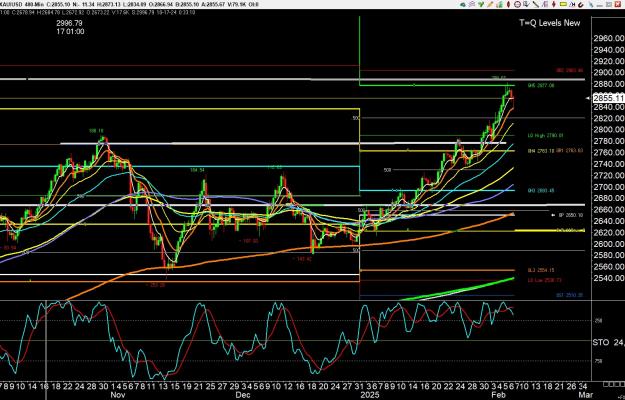This screenshot has width=625, height=400.
Task: Click the green link icon in the toolbar
Action: pos(463,4)
